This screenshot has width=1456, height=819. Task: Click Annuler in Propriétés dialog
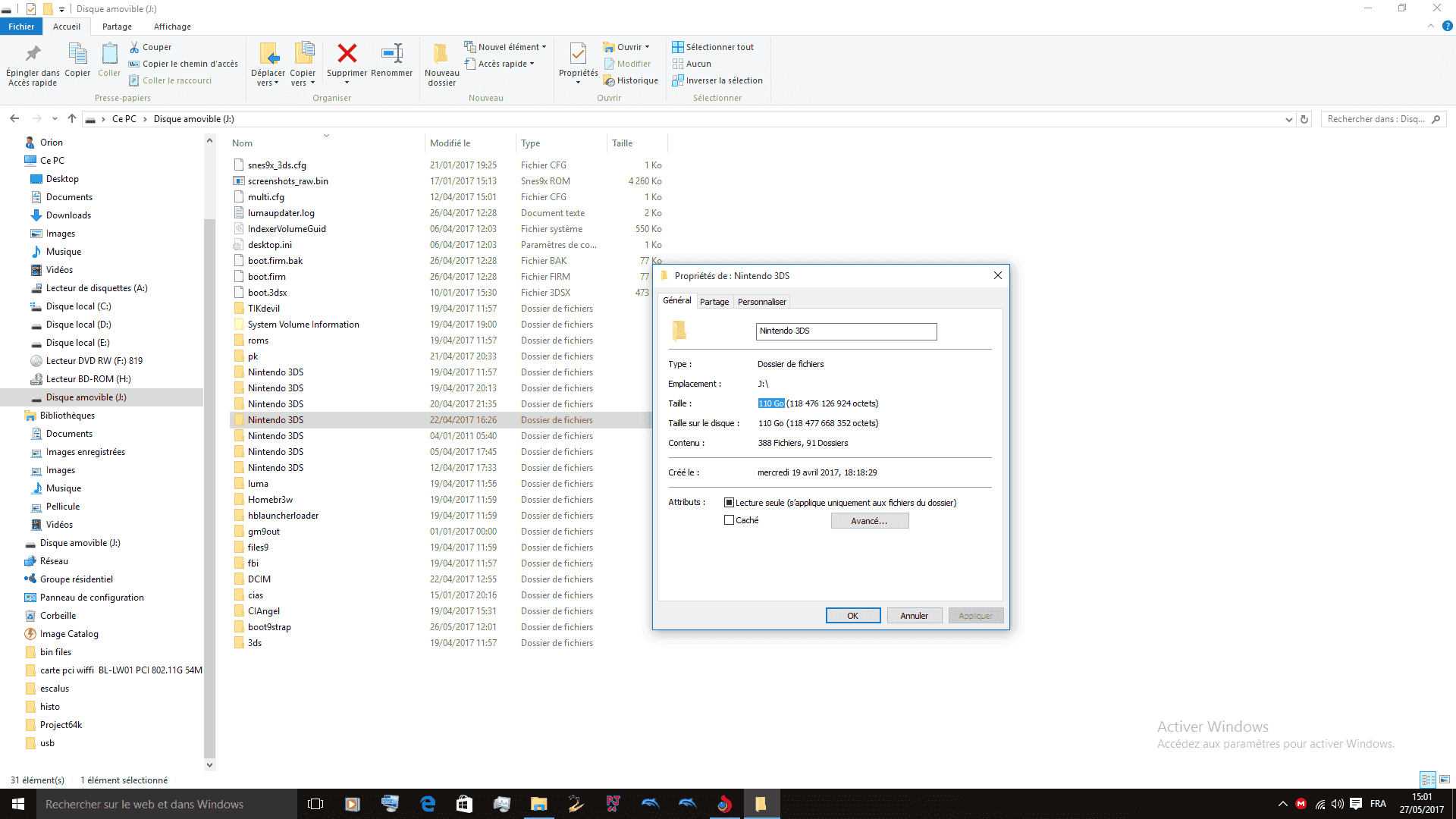point(914,616)
